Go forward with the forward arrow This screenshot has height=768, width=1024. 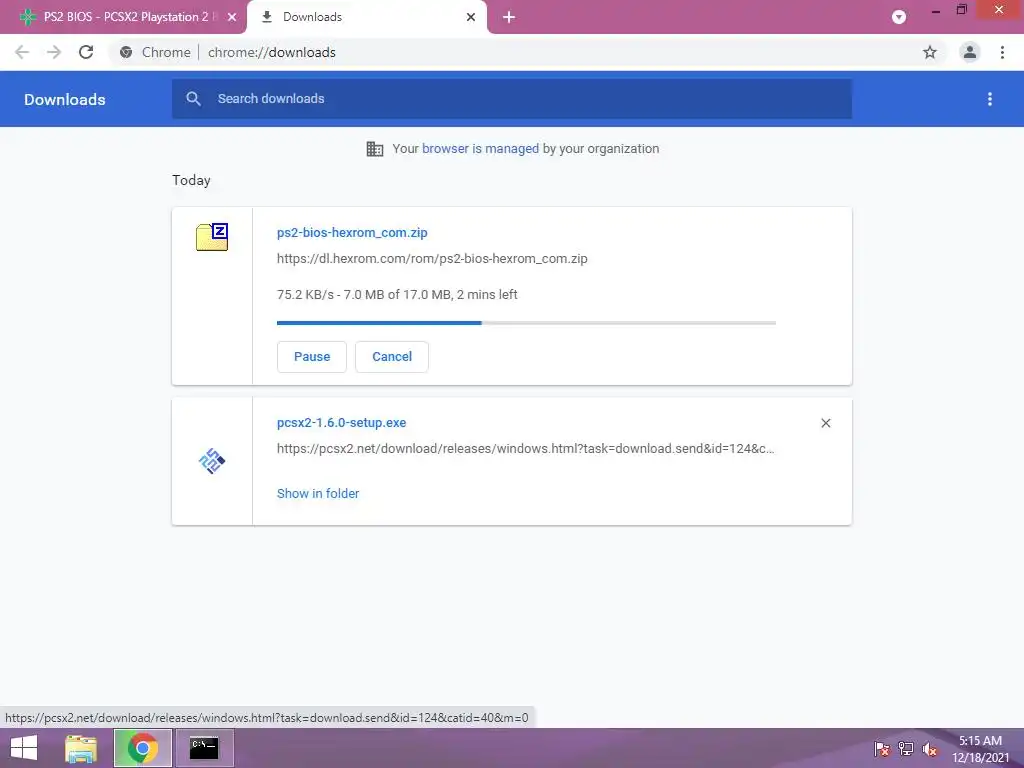click(54, 52)
